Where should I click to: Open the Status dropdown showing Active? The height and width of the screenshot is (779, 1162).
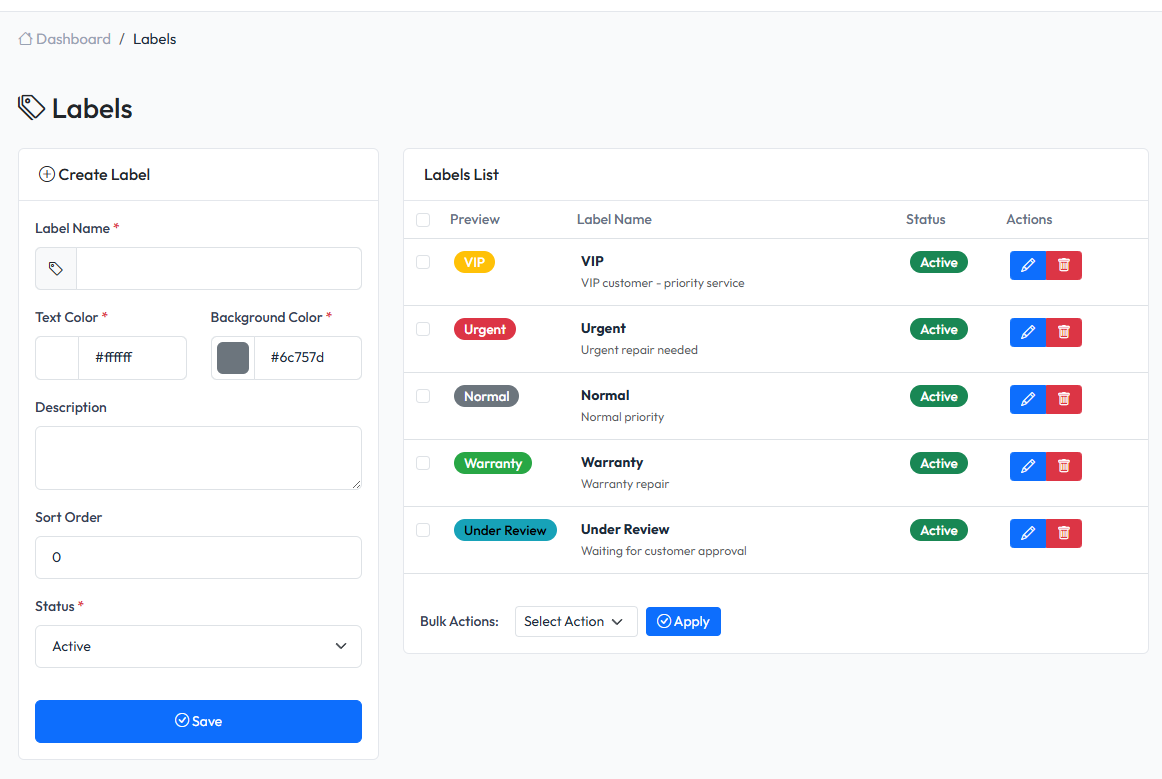(x=198, y=646)
